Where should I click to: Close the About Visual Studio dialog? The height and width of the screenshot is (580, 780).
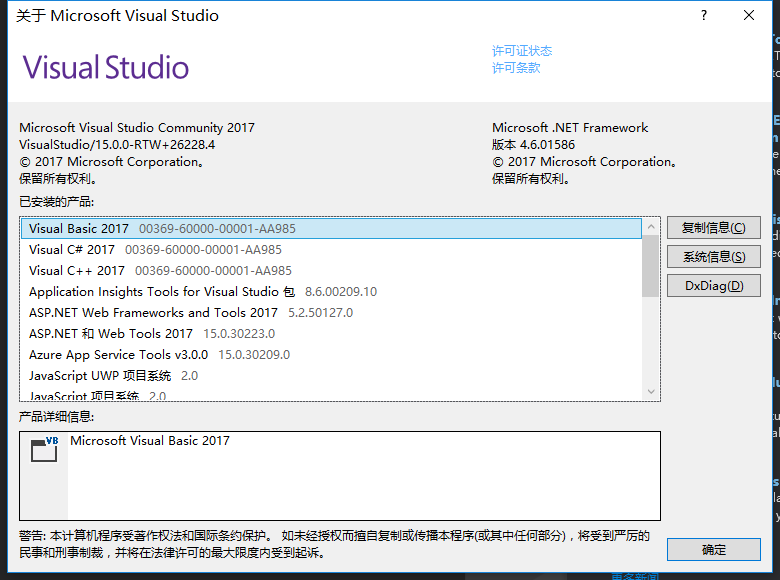[x=749, y=15]
